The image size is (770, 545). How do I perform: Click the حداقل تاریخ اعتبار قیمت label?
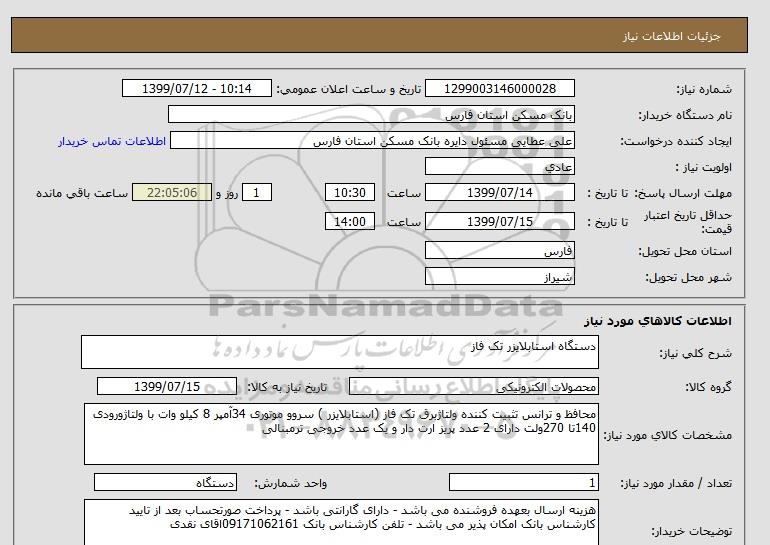pyautogui.click(x=688, y=222)
